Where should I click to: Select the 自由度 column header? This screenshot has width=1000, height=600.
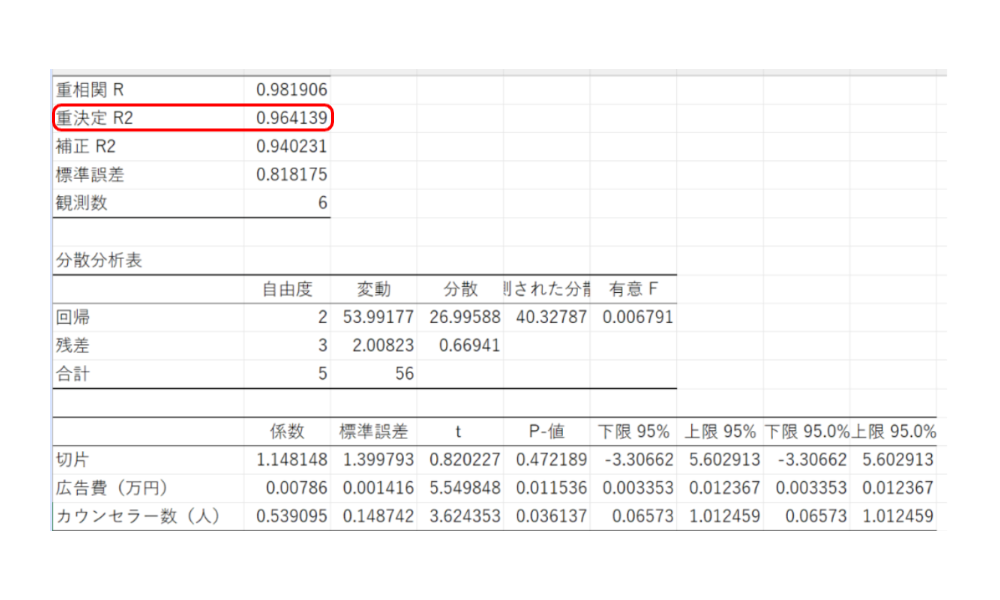pyautogui.click(x=287, y=289)
